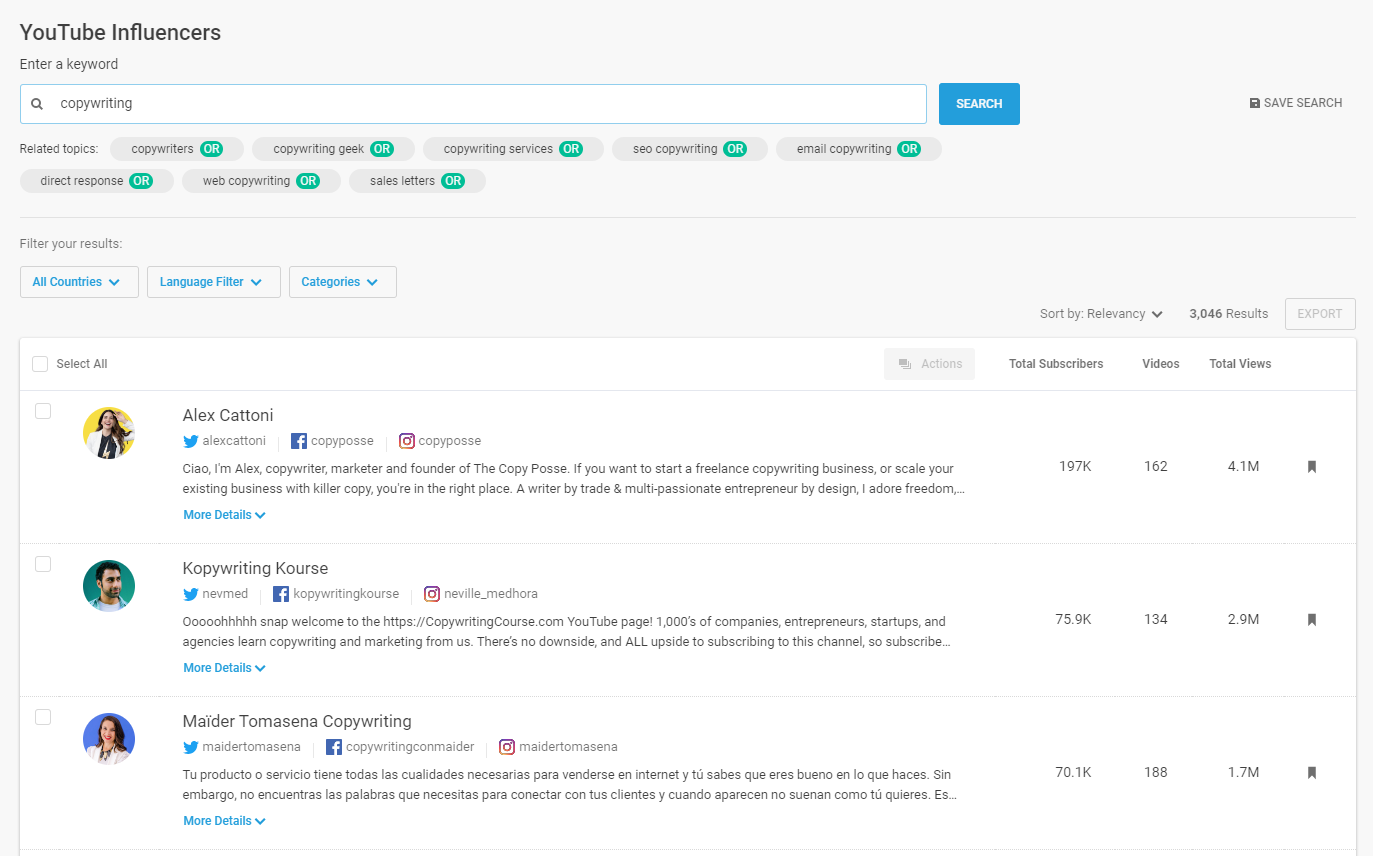Check the Select All checkbox
Image resolution: width=1373 pixels, height=856 pixels.
[40, 364]
